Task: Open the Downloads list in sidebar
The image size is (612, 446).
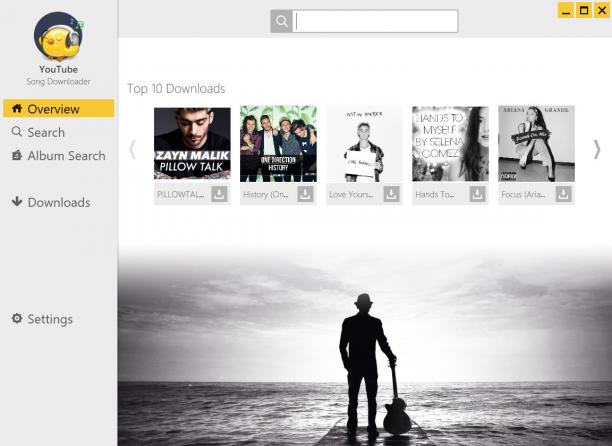Action: tap(51, 202)
